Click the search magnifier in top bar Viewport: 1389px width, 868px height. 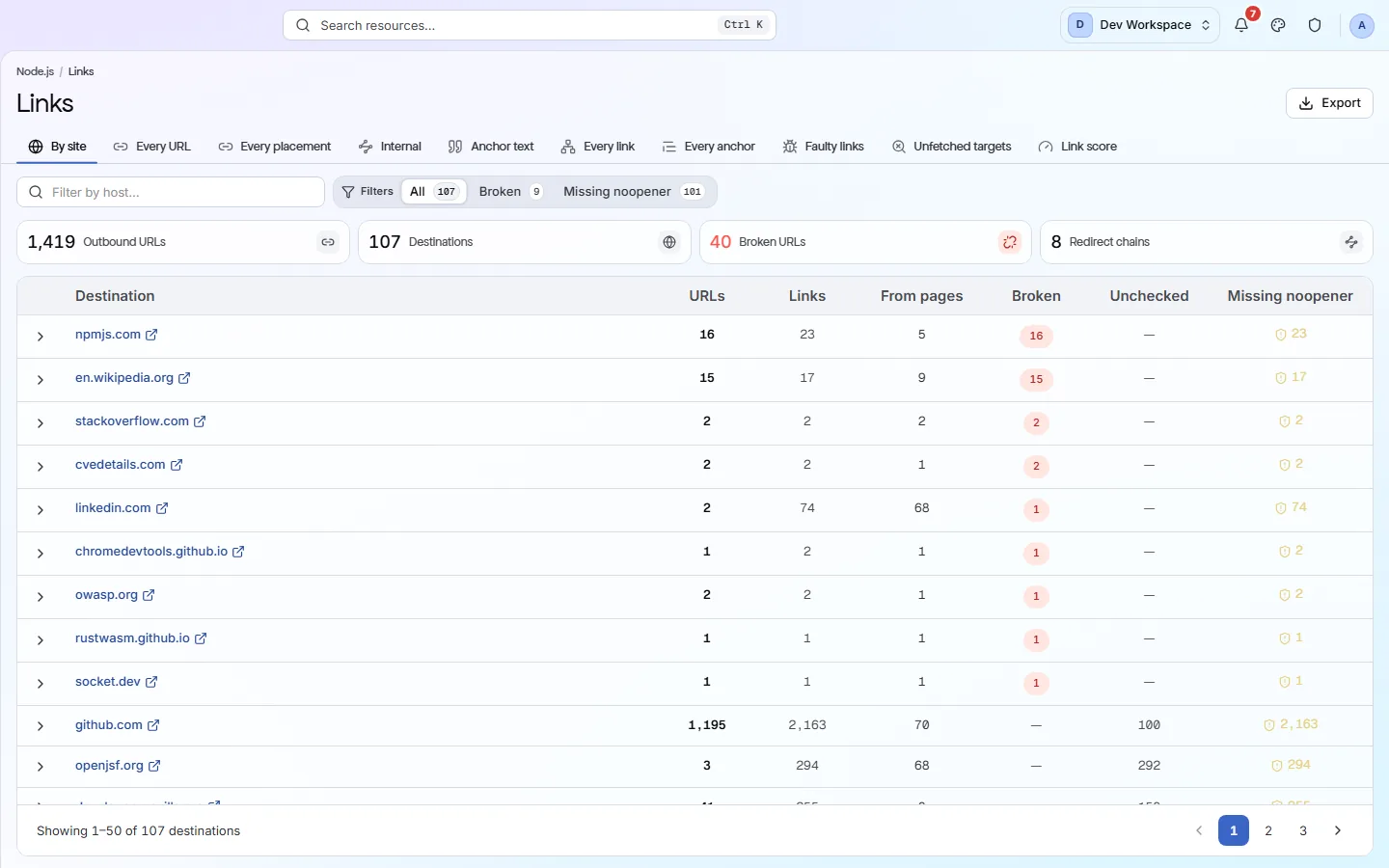303,25
